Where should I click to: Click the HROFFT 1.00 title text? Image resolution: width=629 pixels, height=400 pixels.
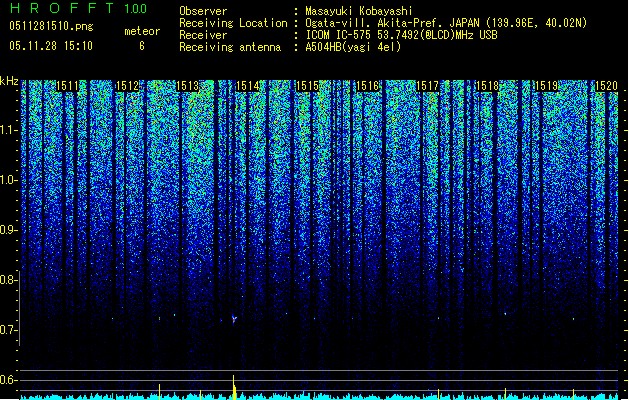pos(79,8)
